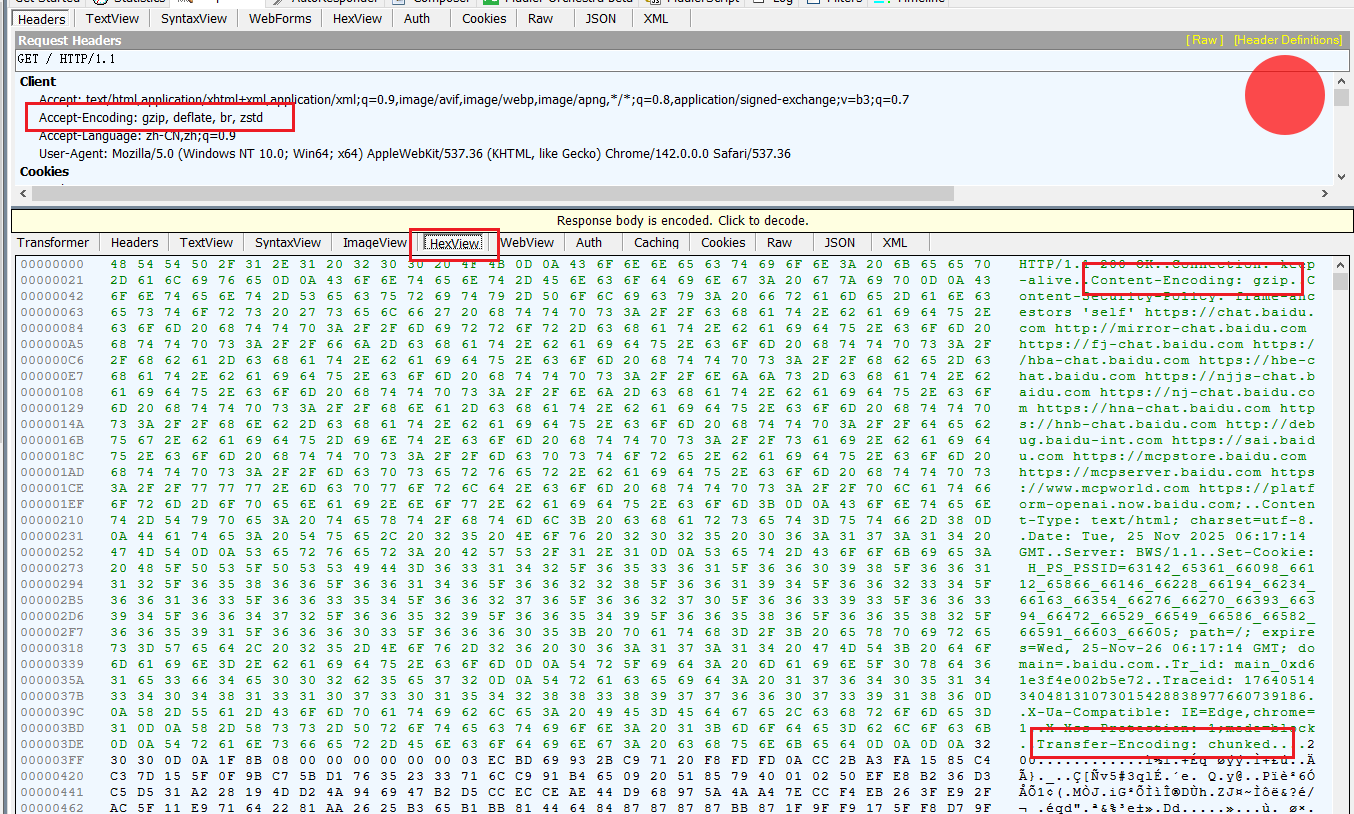Click the [Raw] link in Request Headers
1354x814 pixels.
1204,40
